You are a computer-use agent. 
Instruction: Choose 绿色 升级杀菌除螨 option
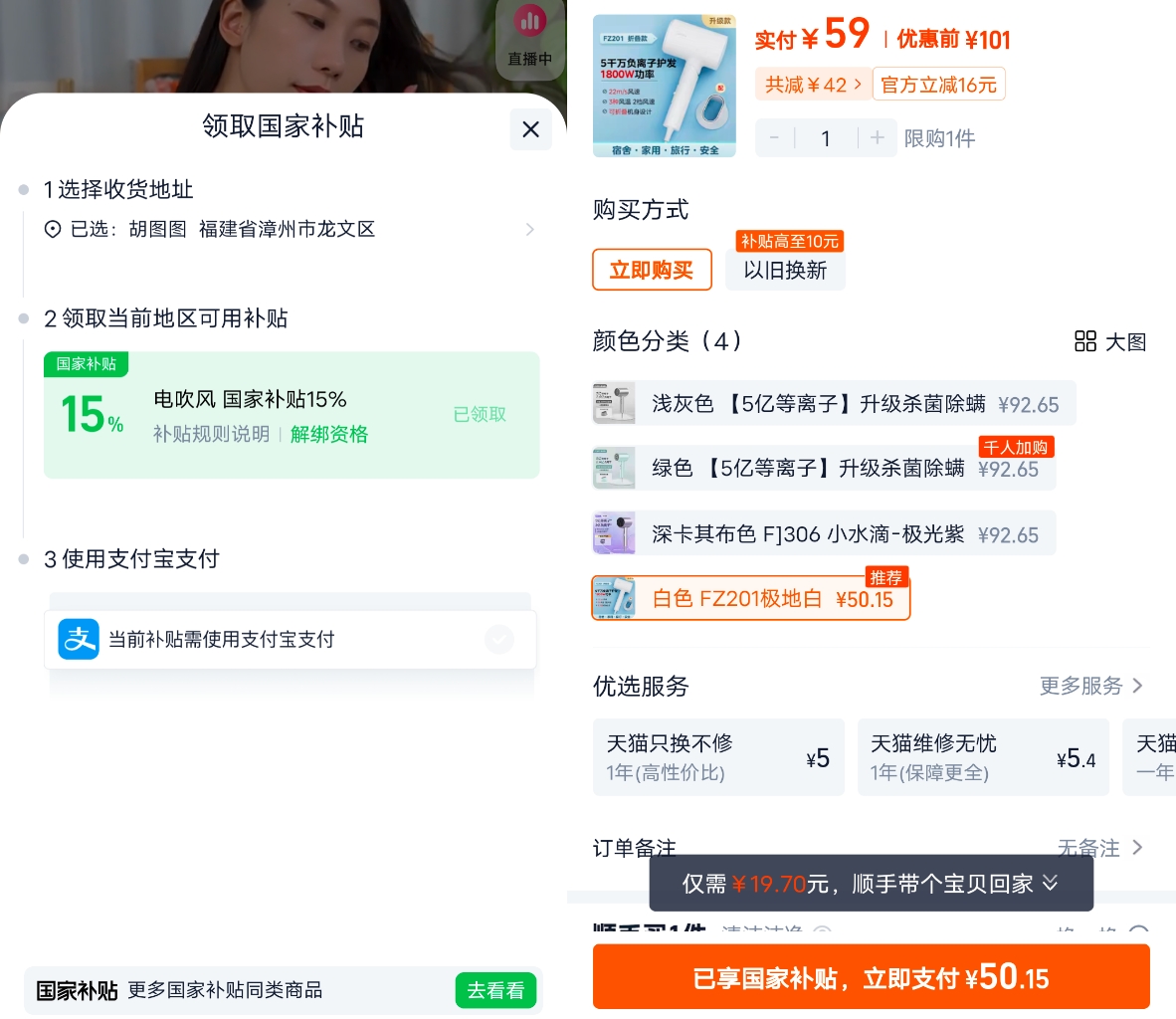click(x=824, y=469)
